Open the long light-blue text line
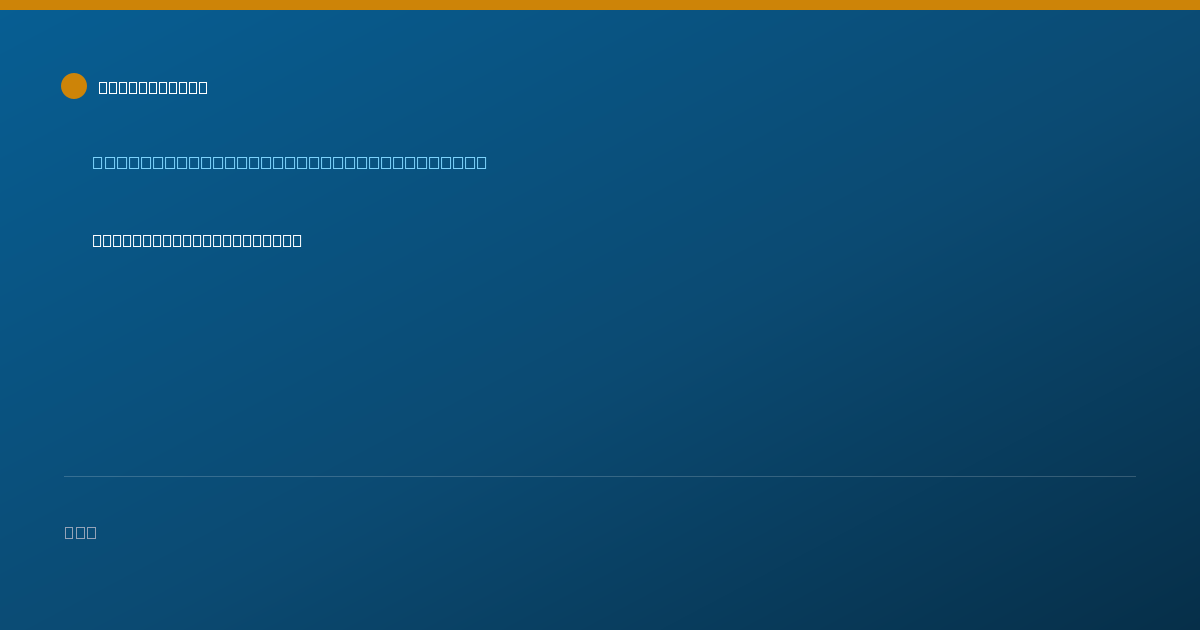This screenshot has height=630, width=1200. tap(290, 162)
